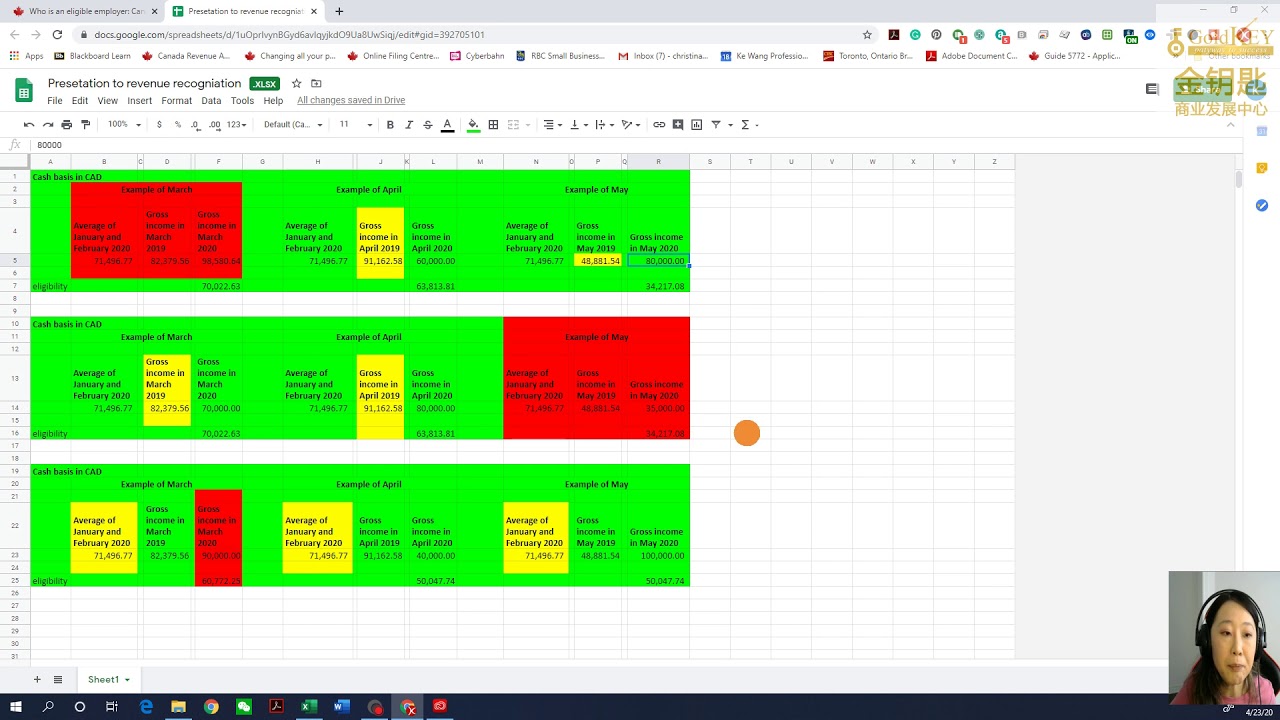Image resolution: width=1280 pixels, height=720 pixels.
Task: Open a new browser tab
Action: coord(339,11)
